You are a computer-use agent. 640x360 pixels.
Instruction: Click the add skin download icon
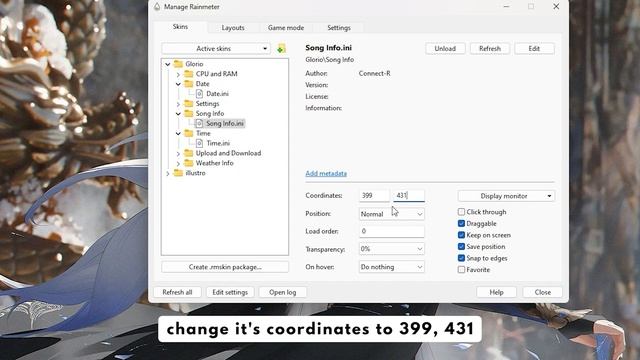[x=281, y=49]
